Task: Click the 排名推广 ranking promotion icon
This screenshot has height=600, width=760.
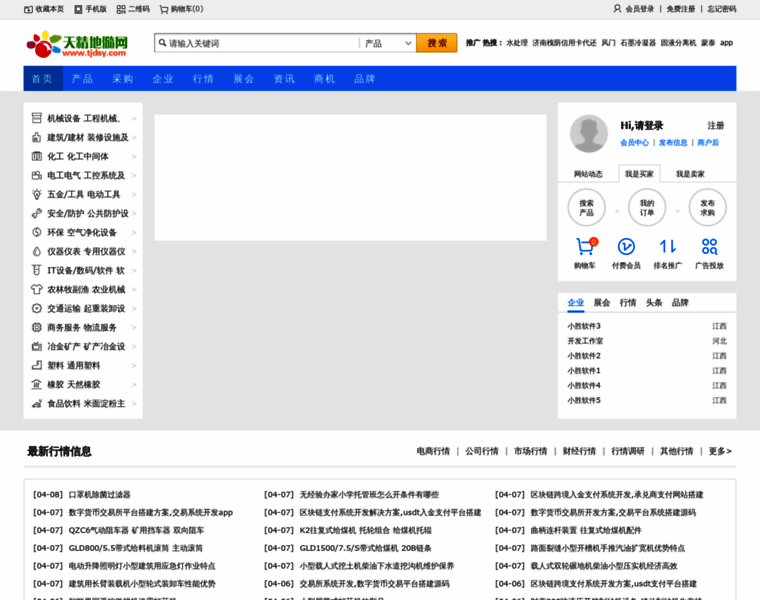Action: [667, 247]
